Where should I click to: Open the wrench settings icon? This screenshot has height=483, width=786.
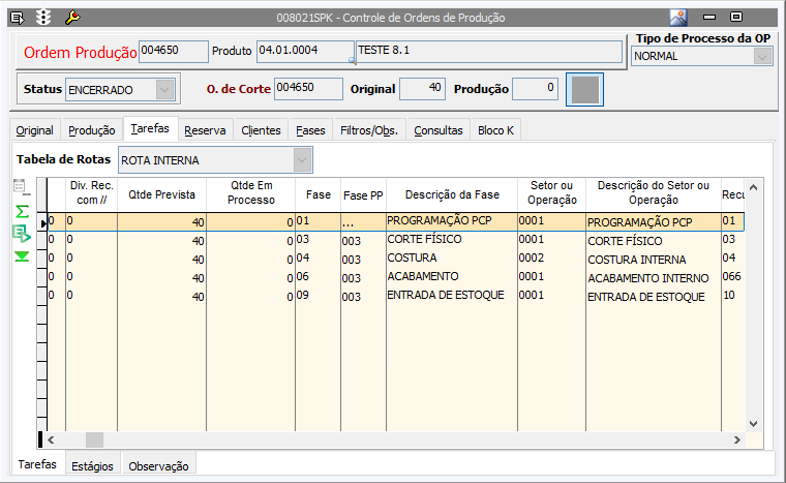72,18
